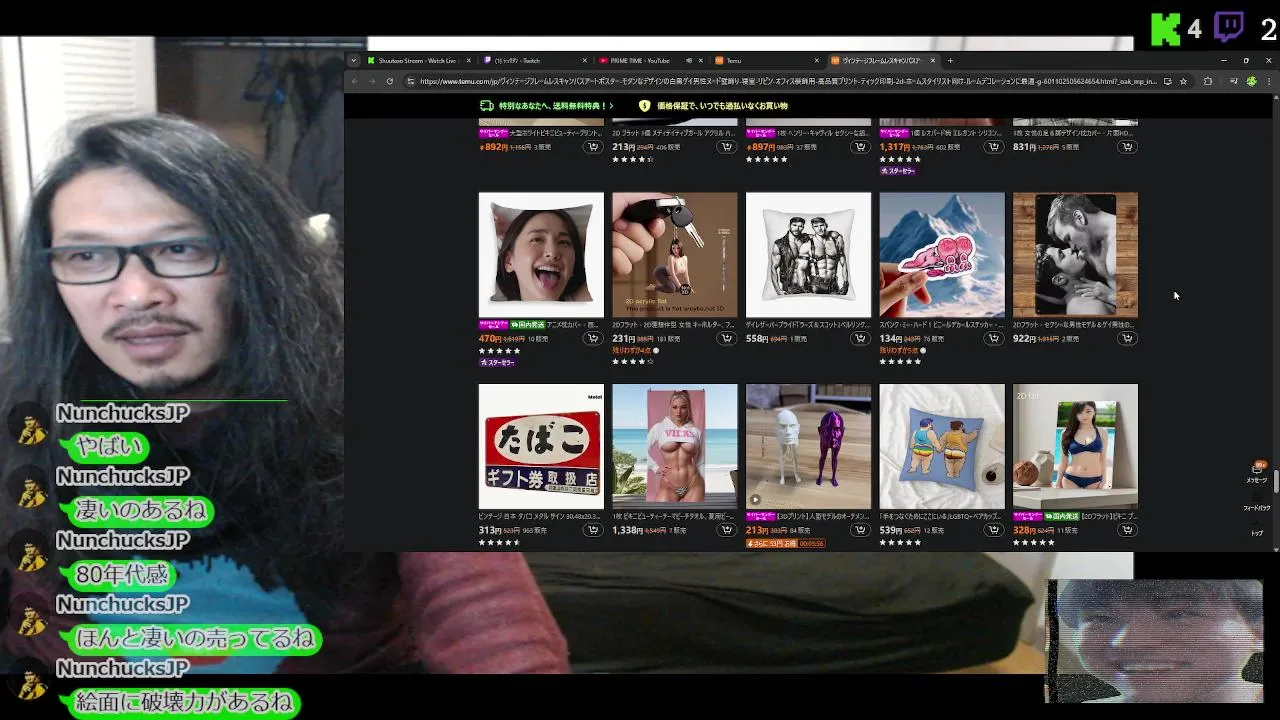The width and height of the screenshot is (1280, 720).
Task: Switch to the Shuutaso Stream tab
Action: [x=417, y=61]
